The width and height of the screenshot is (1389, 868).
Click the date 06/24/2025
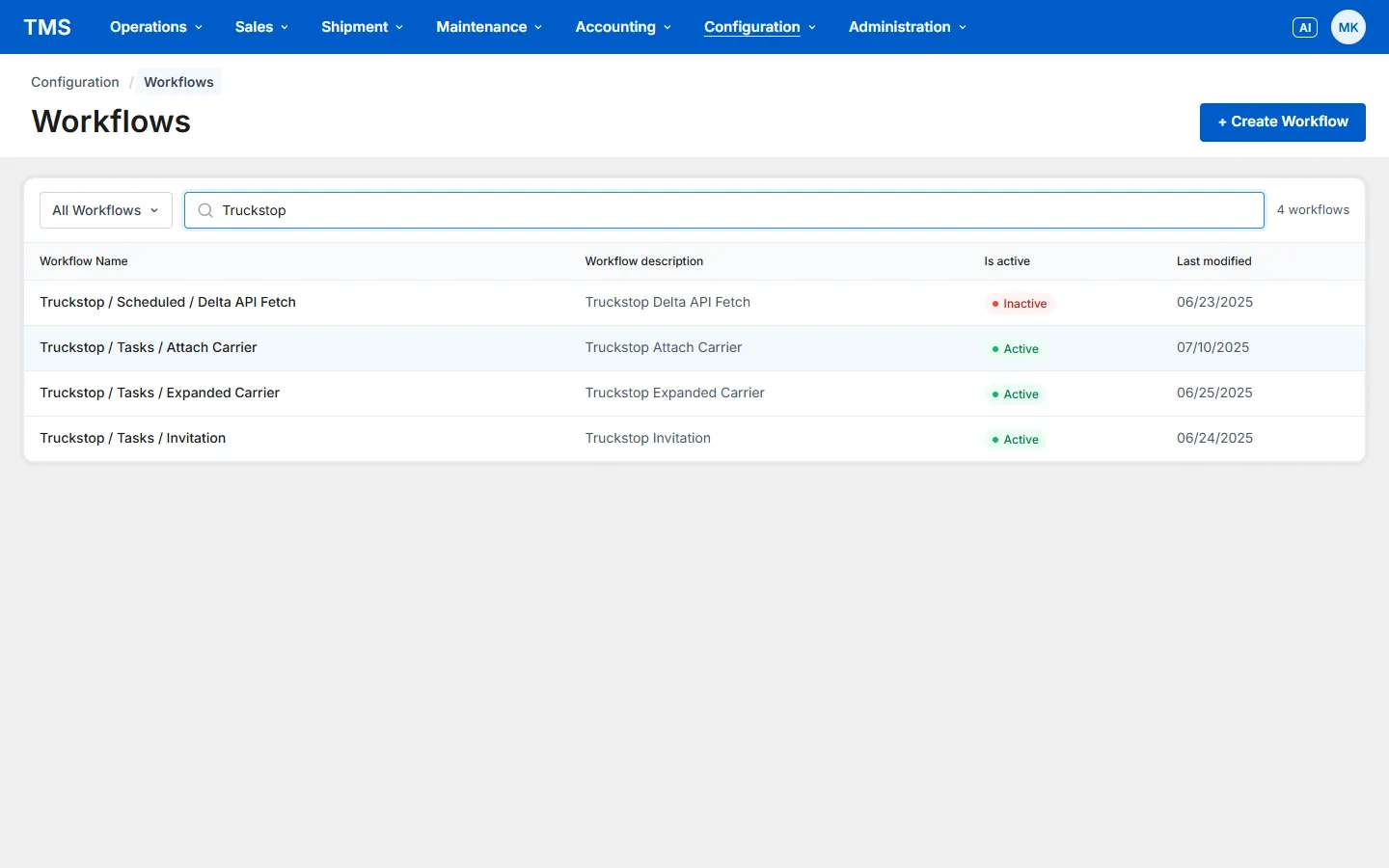pos(1215,438)
